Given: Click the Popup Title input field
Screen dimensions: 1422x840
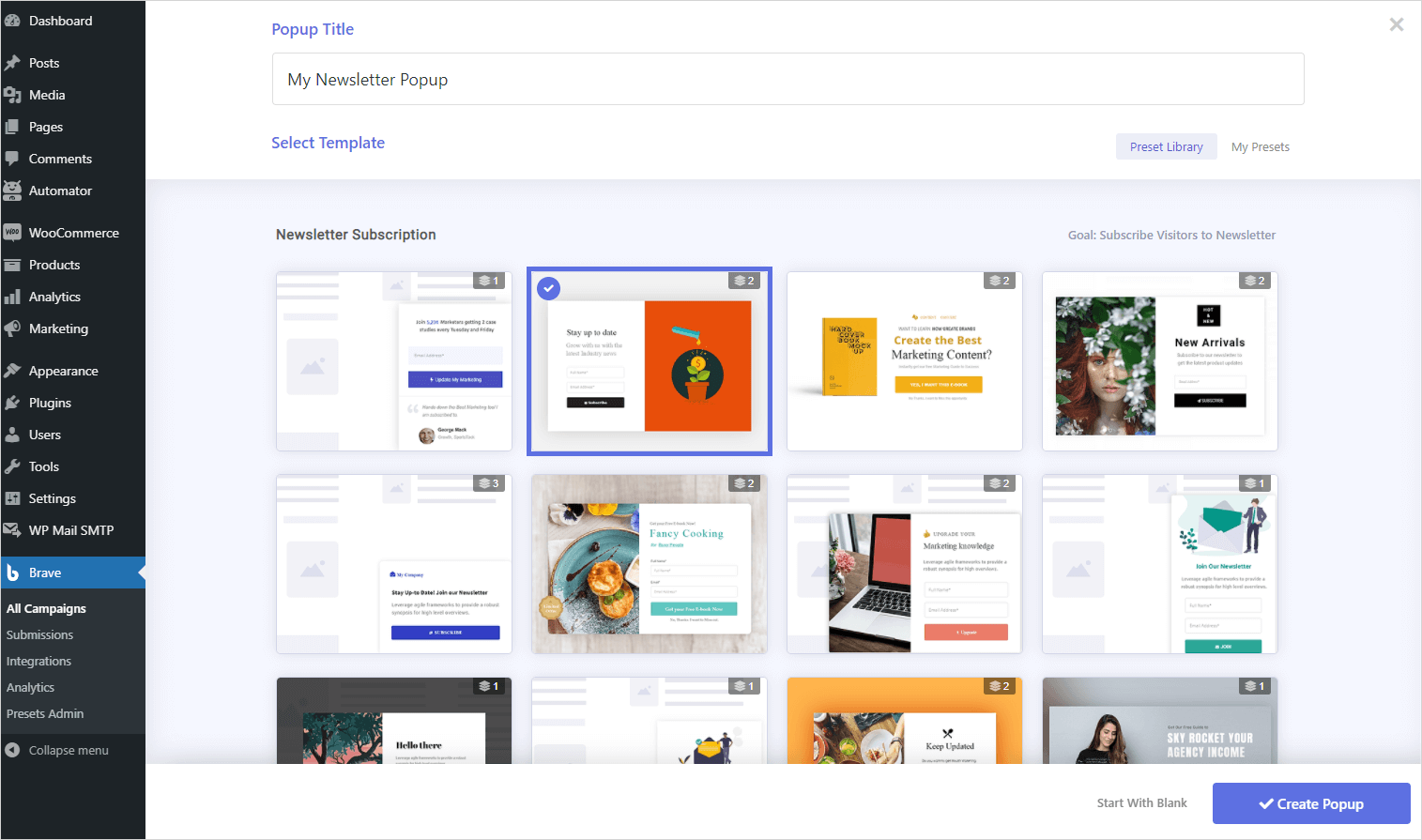Looking at the screenshot, I should pyautogui.click(x=787, y=79).
